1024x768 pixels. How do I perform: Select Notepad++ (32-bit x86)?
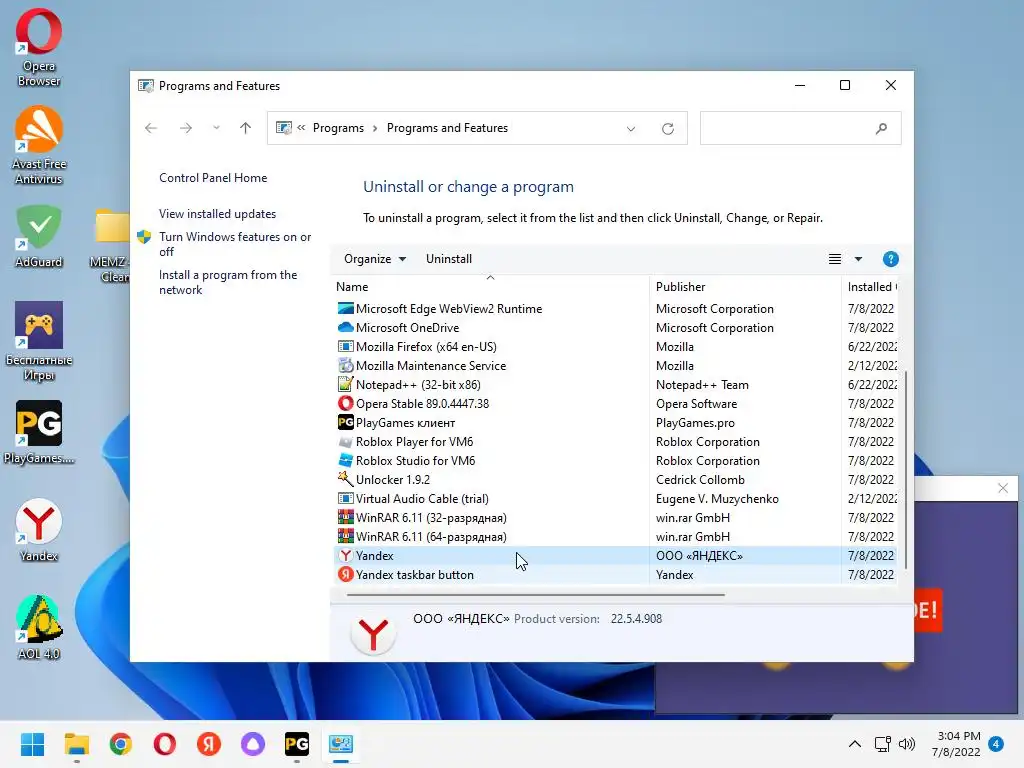[614, 385]
